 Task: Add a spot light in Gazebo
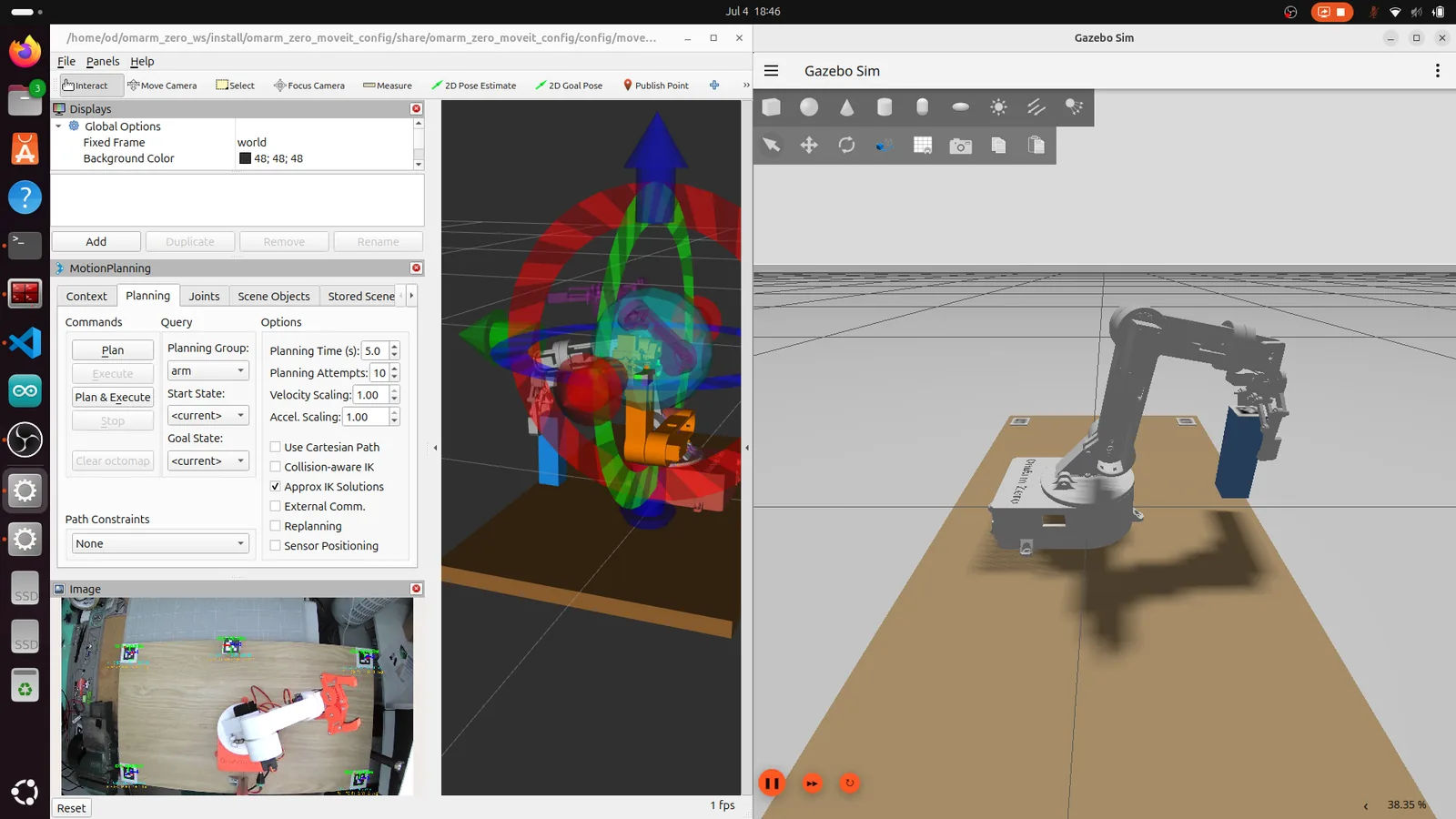[x=1074, y=107]
